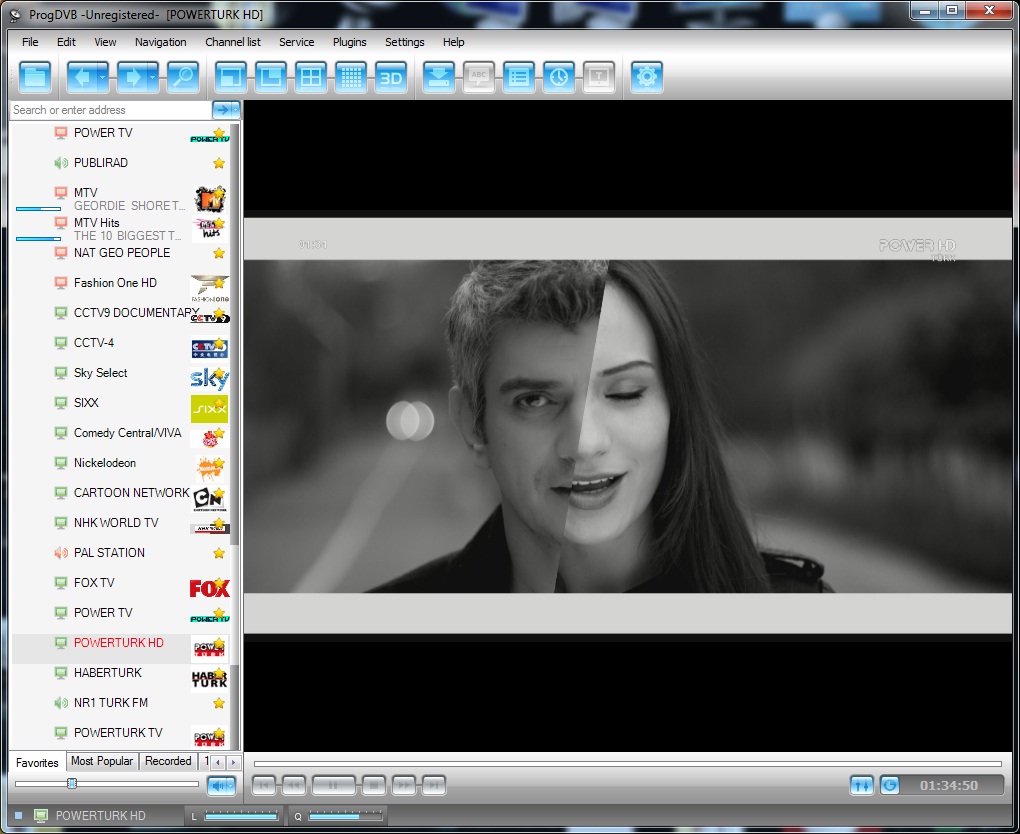Click the skip-to-previous playback button
This screenshot has height=834, width=1020.
coord(263,785)
